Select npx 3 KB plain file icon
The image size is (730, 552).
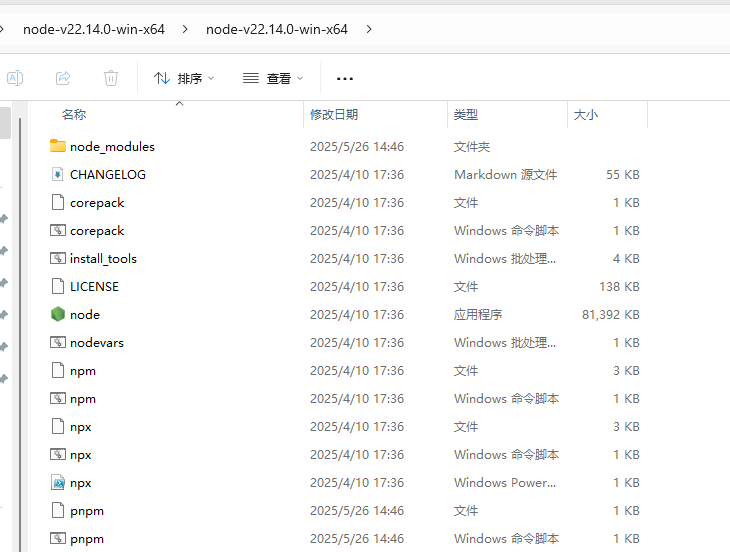(58, 426)
